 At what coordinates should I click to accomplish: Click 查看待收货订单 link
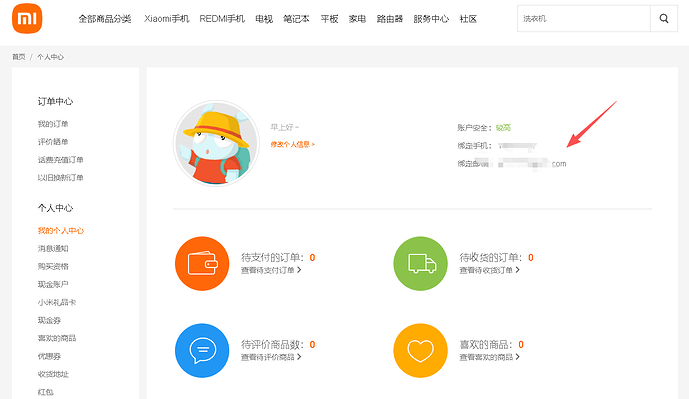(490, 270)
